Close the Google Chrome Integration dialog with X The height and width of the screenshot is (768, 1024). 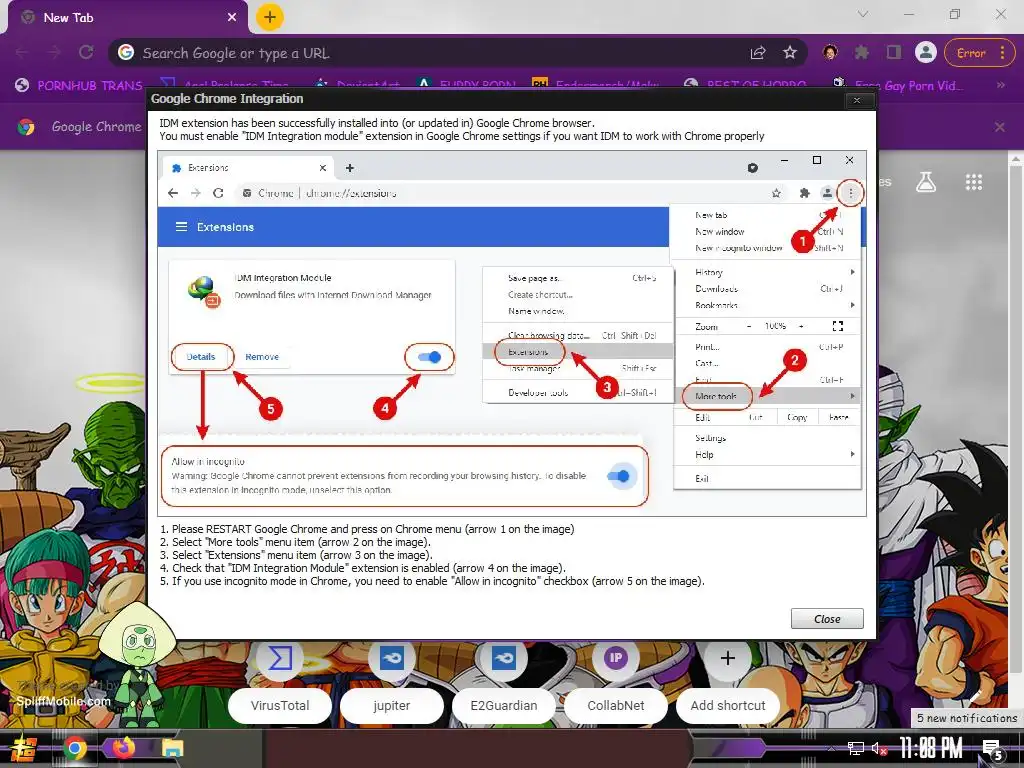[x=857, y=100]
